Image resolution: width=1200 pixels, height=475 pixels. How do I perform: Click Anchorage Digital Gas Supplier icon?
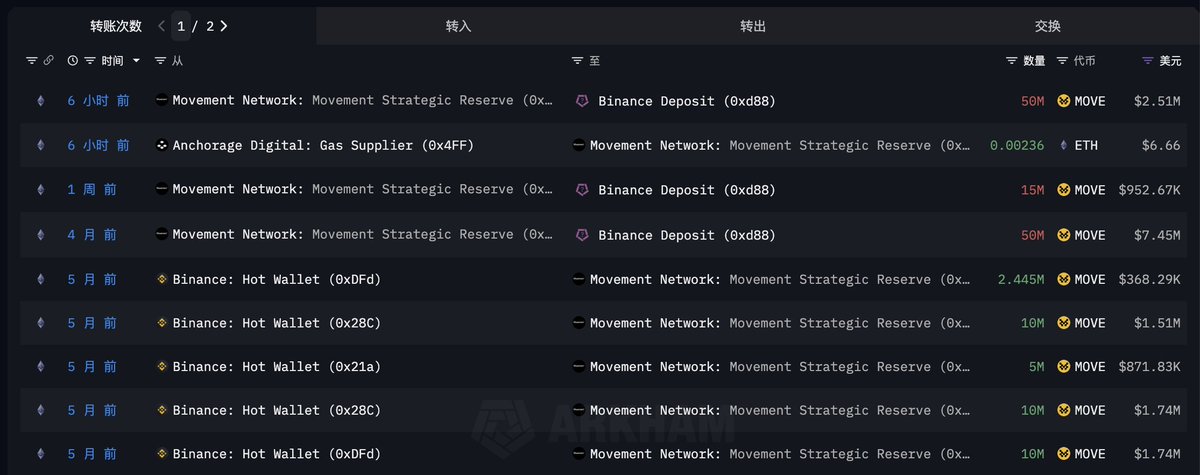[162, 146]
